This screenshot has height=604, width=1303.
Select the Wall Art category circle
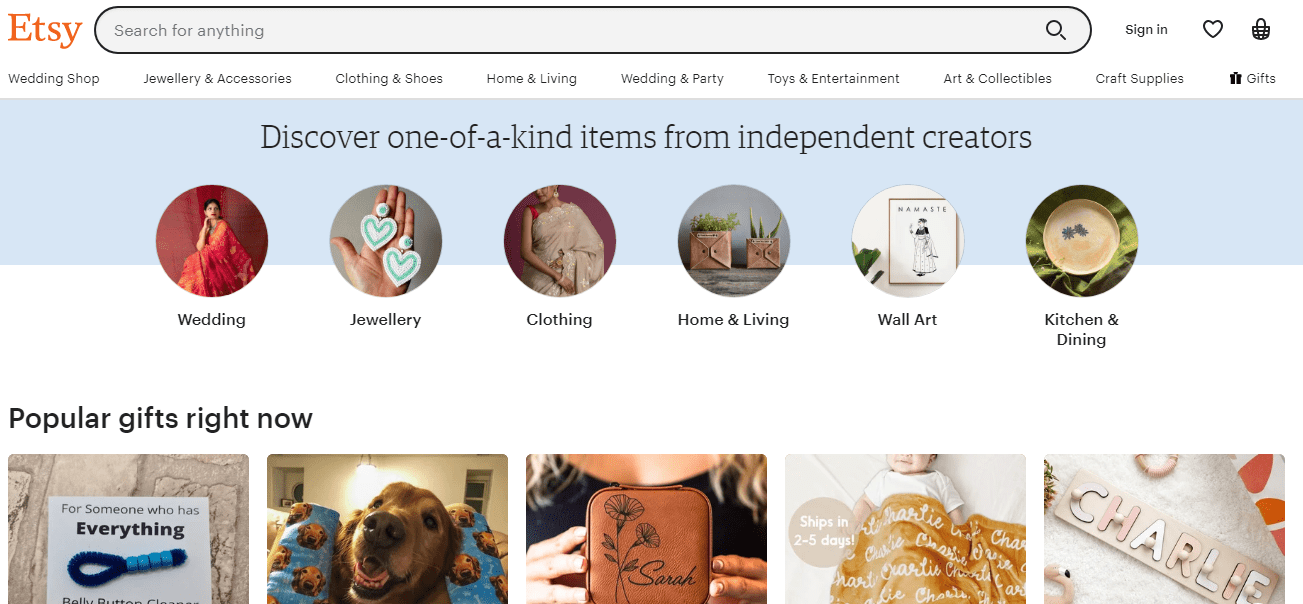tap(907, 241)
